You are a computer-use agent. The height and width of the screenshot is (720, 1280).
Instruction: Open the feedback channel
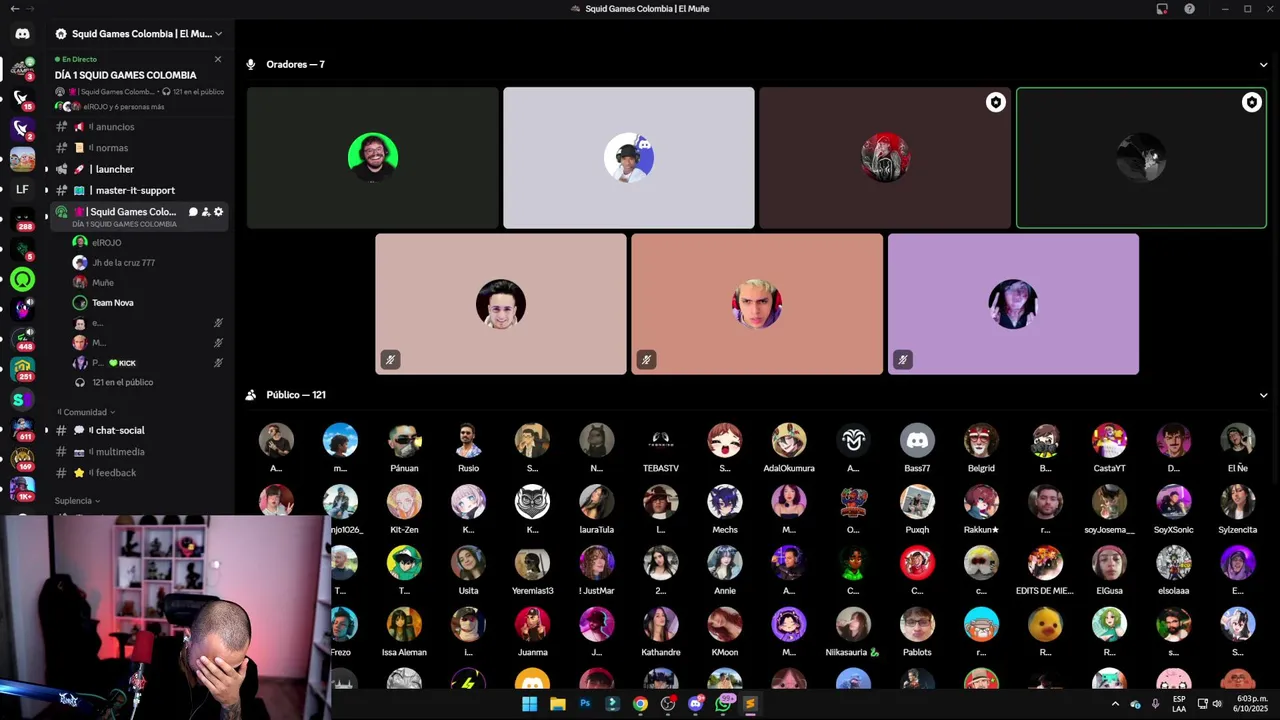140,473
